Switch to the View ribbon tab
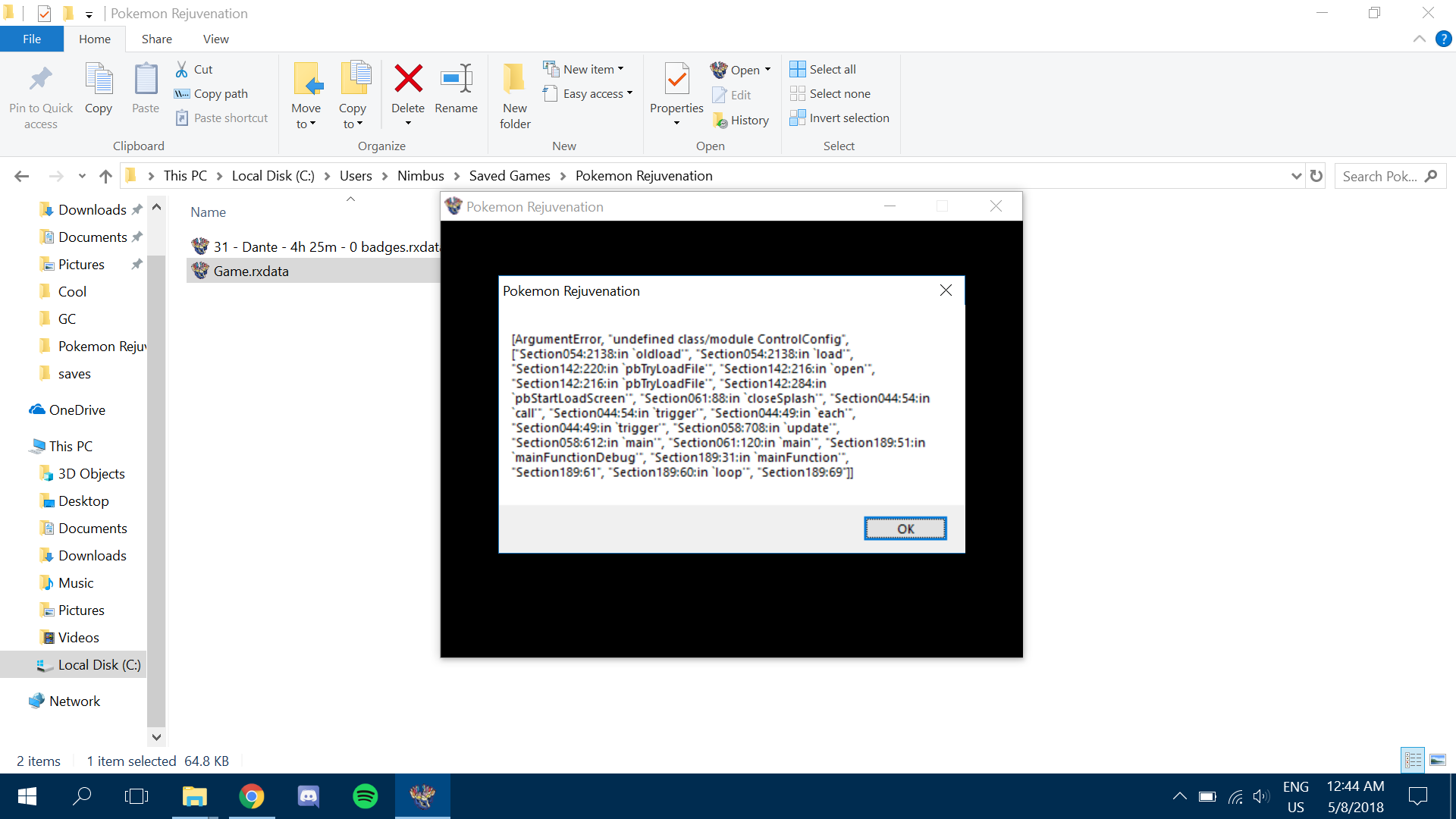 215,39
